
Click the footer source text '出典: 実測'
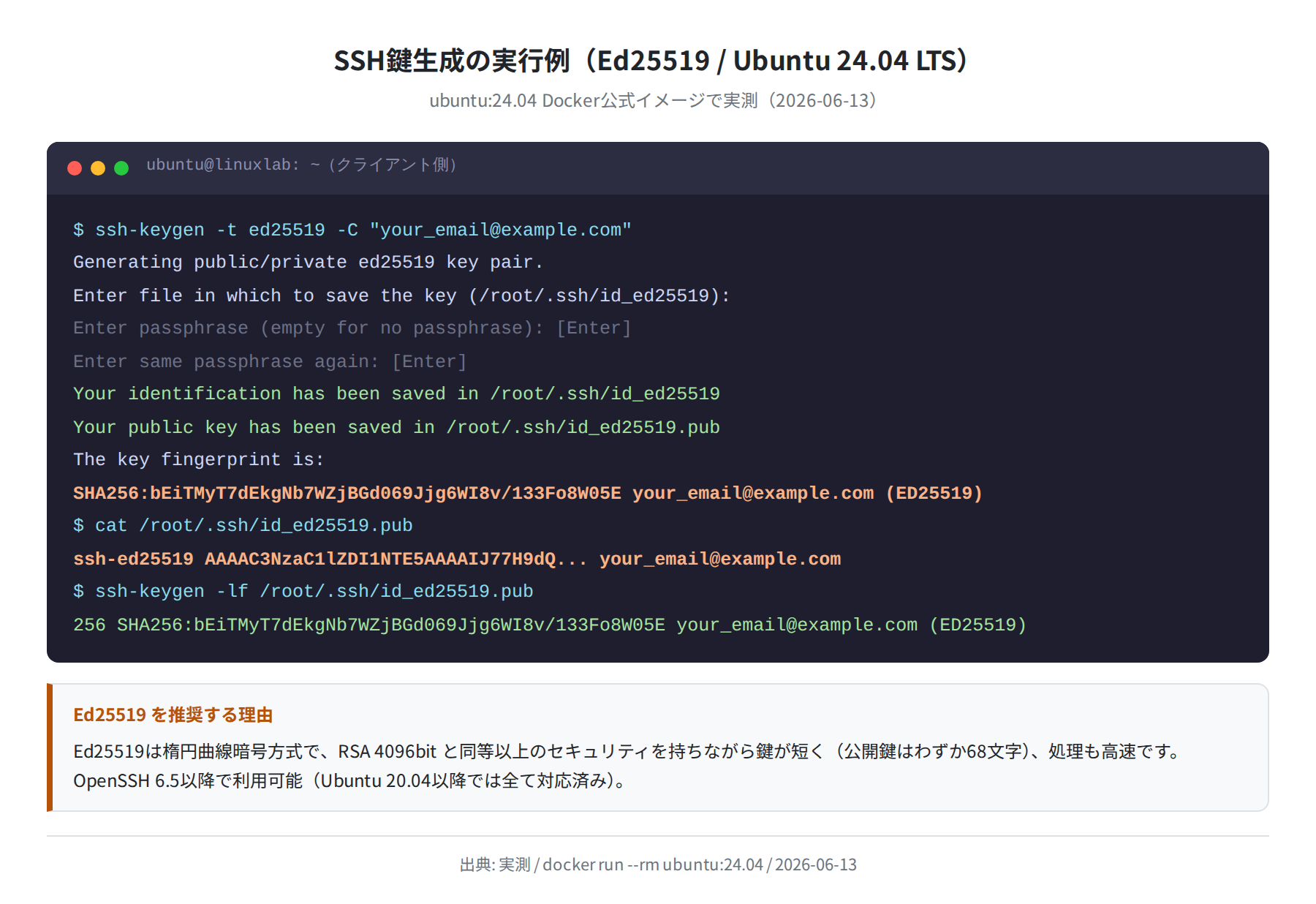(658, 865)
